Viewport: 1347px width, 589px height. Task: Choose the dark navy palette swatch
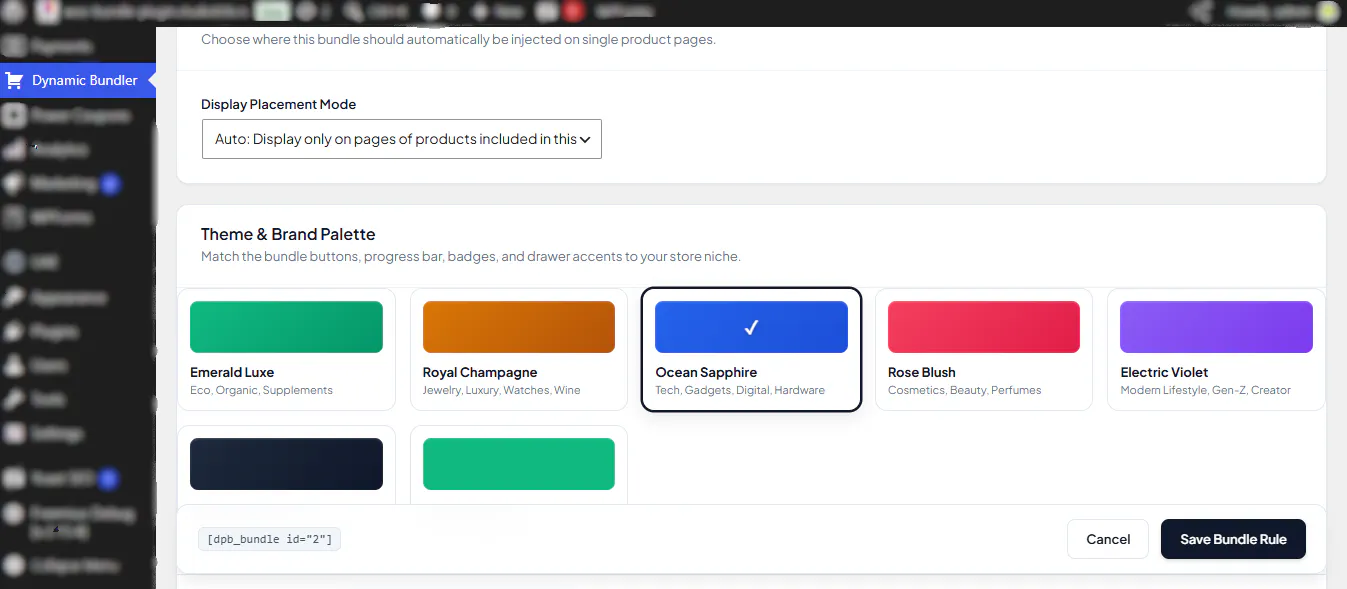tap(286, 464)
